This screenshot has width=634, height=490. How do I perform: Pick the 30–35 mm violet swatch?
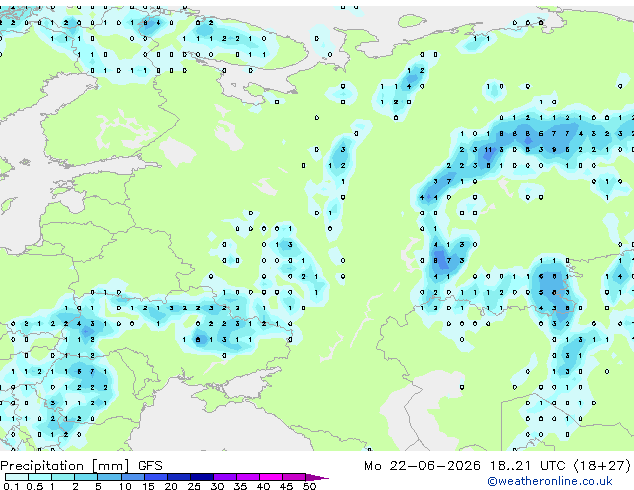[x=224, y=477]
